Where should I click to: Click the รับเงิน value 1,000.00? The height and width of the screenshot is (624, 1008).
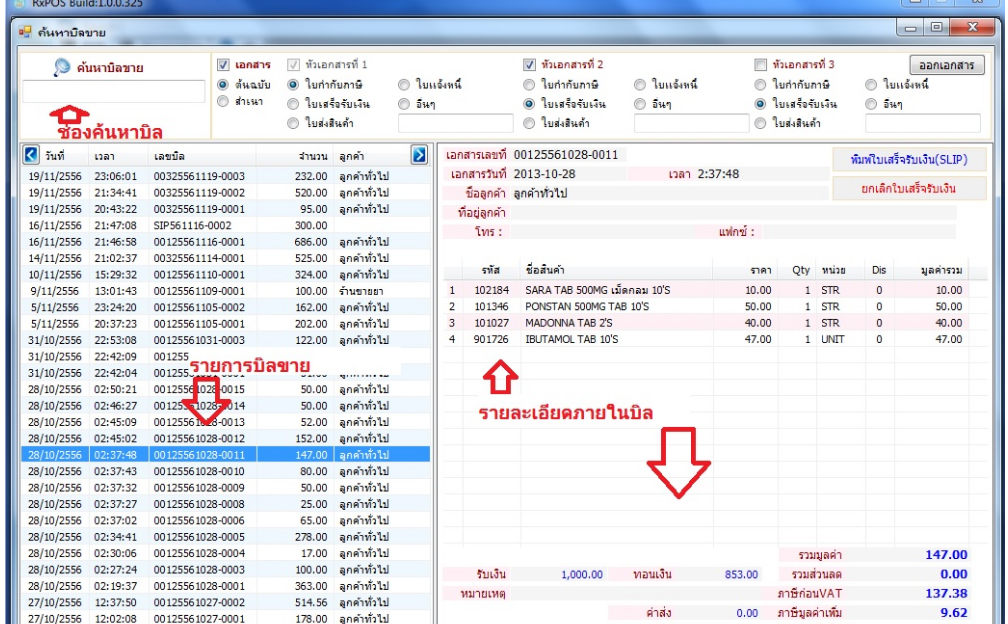point(582,575)
